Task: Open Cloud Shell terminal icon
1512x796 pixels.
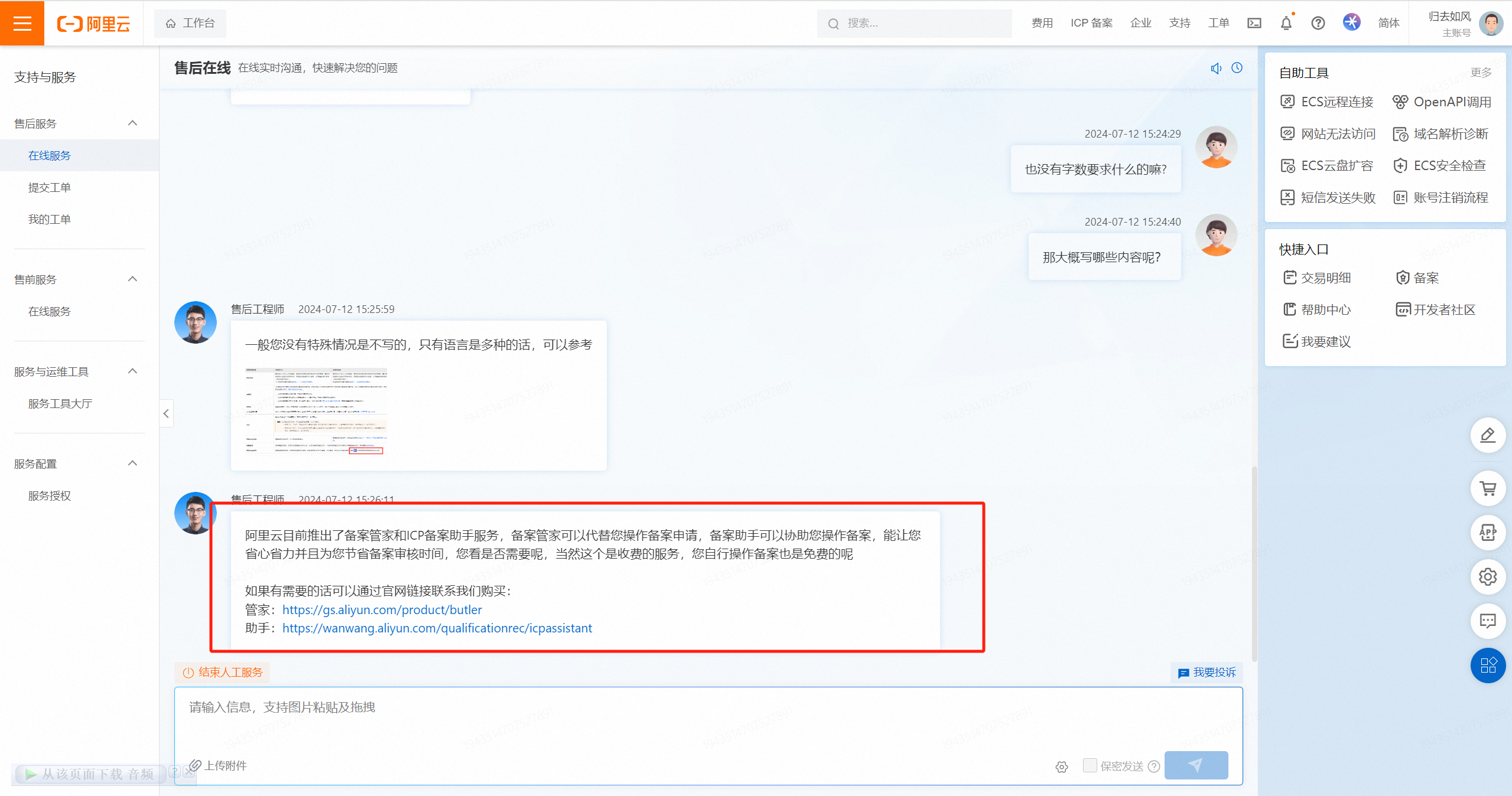Action: click(x=1254, y=23)
